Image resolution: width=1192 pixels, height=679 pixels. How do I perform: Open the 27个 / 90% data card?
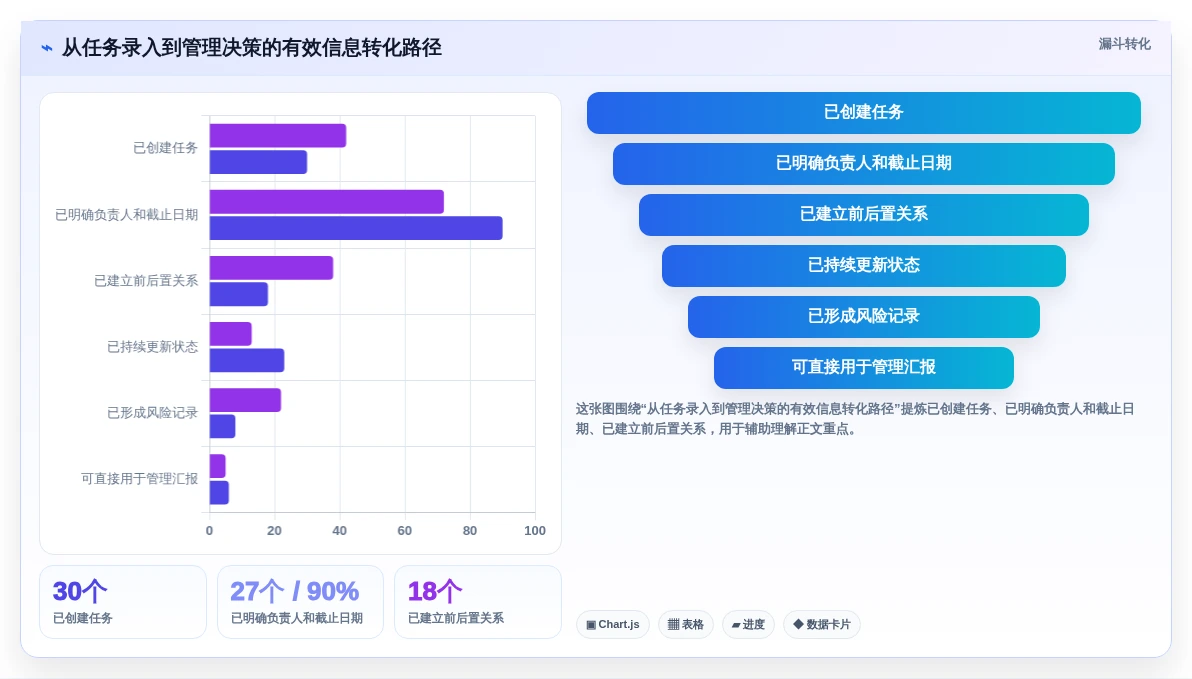tap(300, 601)
